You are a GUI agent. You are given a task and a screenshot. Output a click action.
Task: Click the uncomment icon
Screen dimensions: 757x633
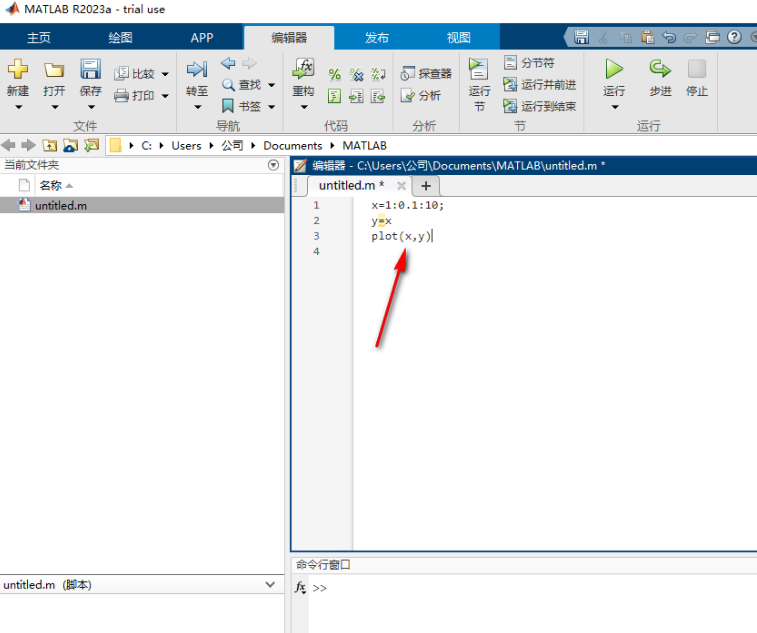pos(356,74)
